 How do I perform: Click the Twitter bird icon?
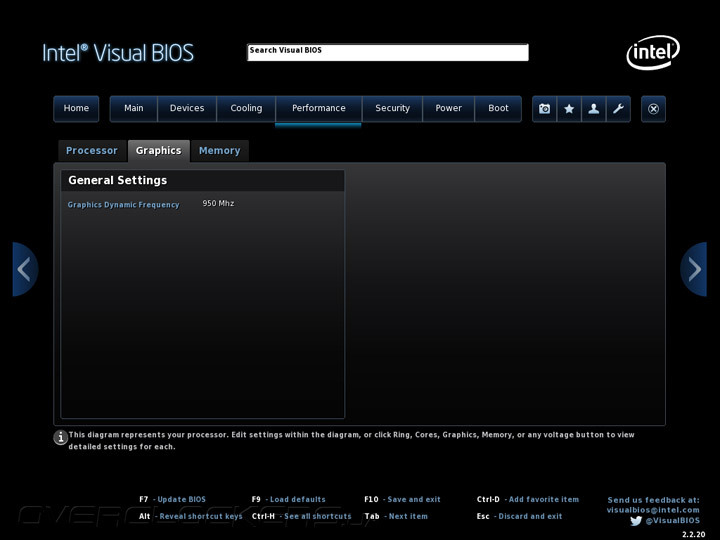tap(636, 521)
